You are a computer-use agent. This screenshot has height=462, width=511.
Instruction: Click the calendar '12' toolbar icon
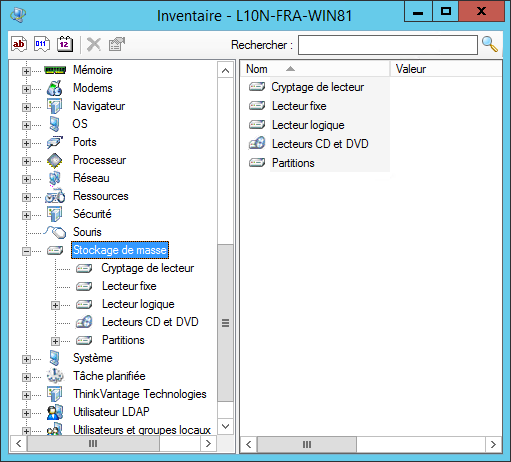[65, 44]
